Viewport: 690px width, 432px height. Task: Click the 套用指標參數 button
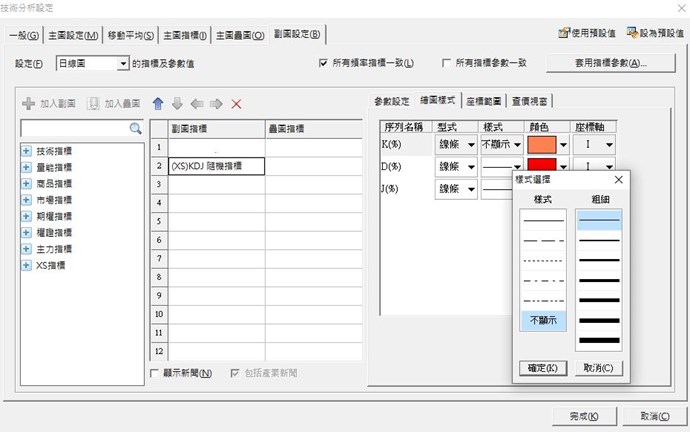click(x=597, y=63)
